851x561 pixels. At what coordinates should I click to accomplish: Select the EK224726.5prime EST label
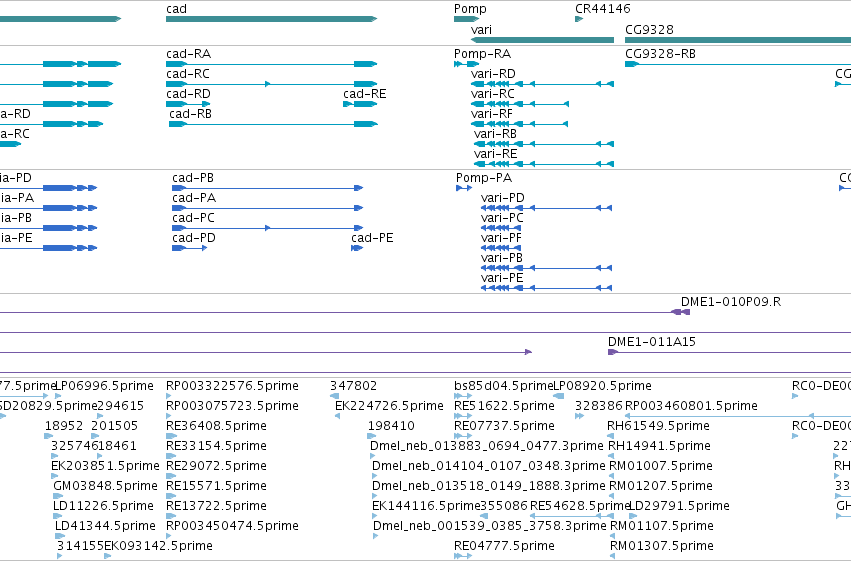[389, 406]
